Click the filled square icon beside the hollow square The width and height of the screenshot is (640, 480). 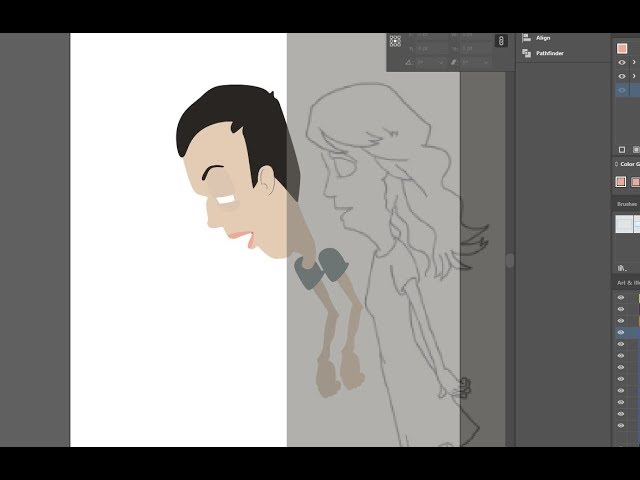click(x=636, y=150)
